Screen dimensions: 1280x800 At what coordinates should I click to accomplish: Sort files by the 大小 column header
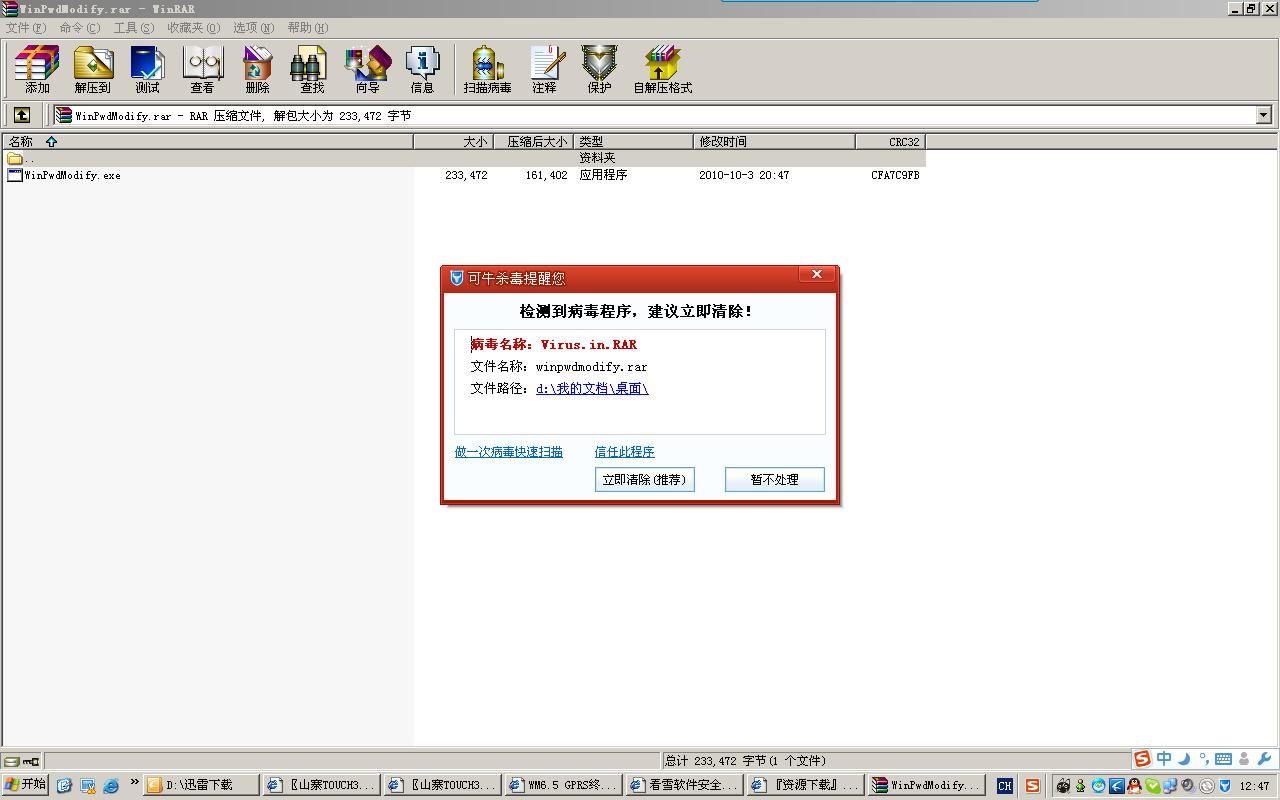[x=453, y=142]
